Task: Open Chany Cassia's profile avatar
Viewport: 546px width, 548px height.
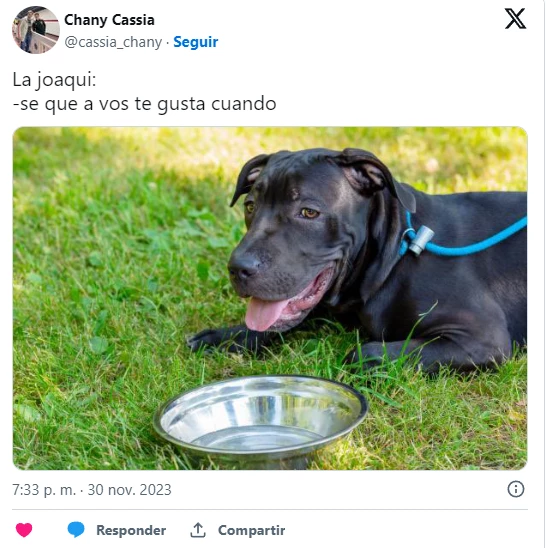Action: click(36, 30)
